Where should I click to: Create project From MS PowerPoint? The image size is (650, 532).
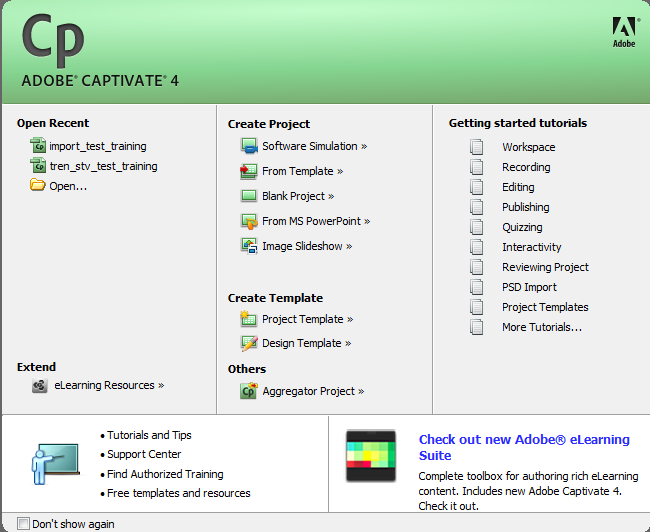click(x=316, y=221)
